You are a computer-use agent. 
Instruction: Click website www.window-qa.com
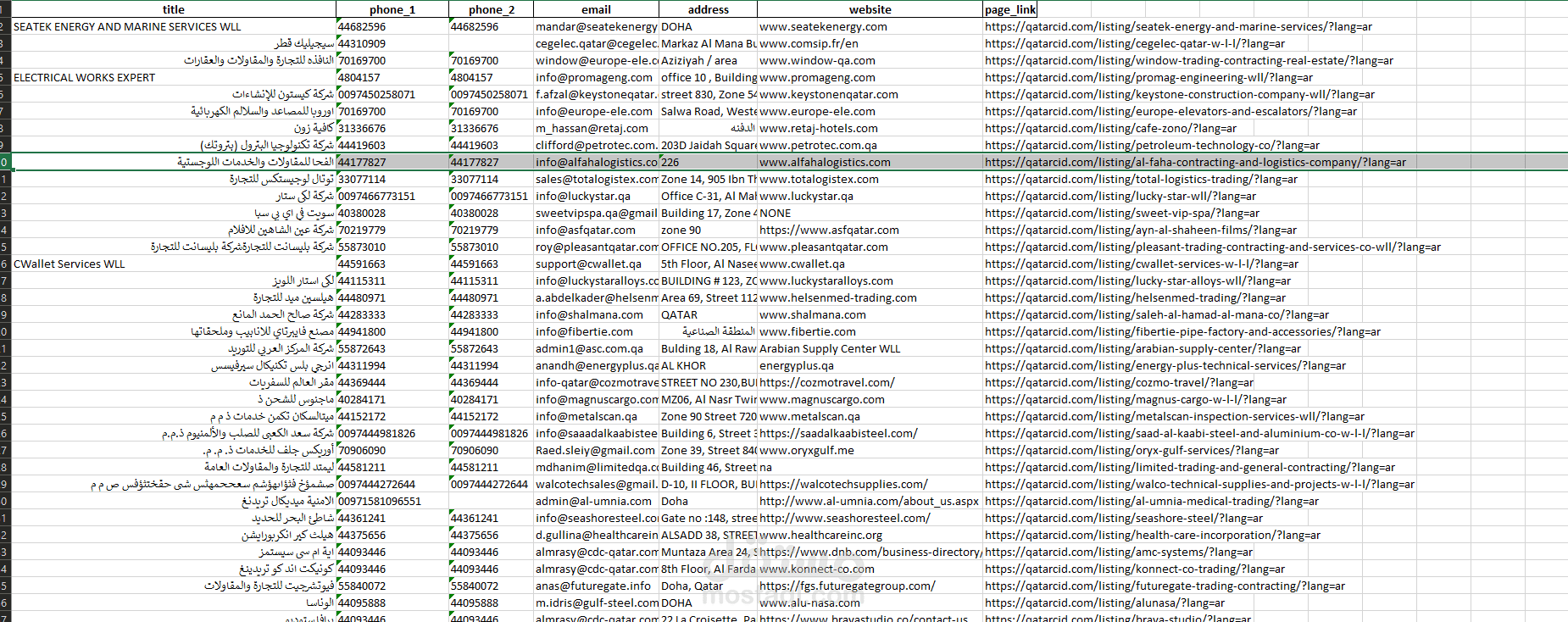[x=870, y=60]
